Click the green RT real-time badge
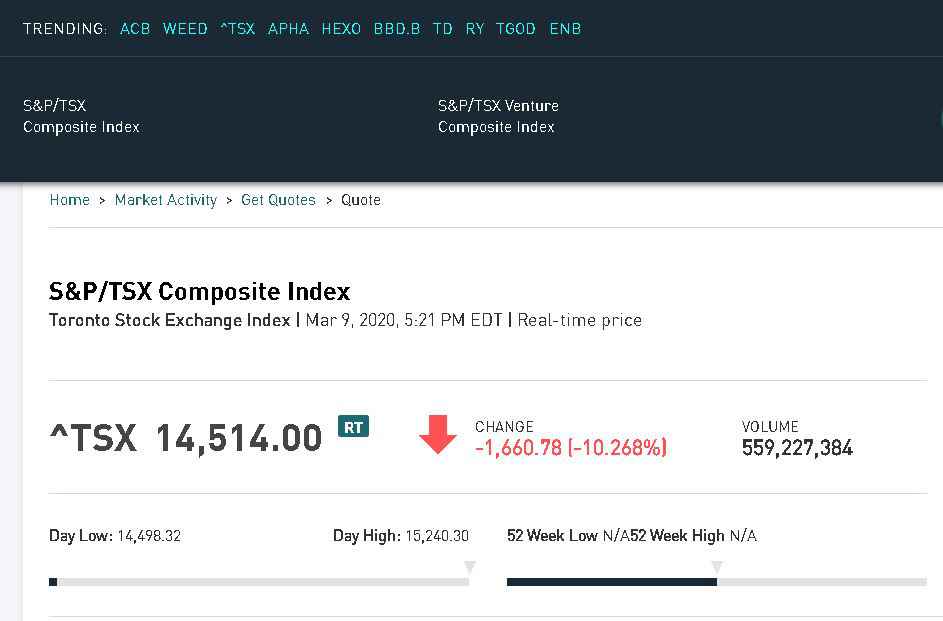This screenshot has height=621, width=943. [x=353, y=427]
